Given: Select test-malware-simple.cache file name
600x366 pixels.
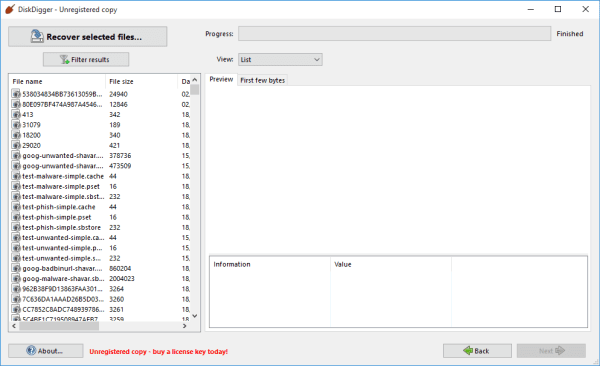Looking at the screenshot, I should click(x=63, y=176).
